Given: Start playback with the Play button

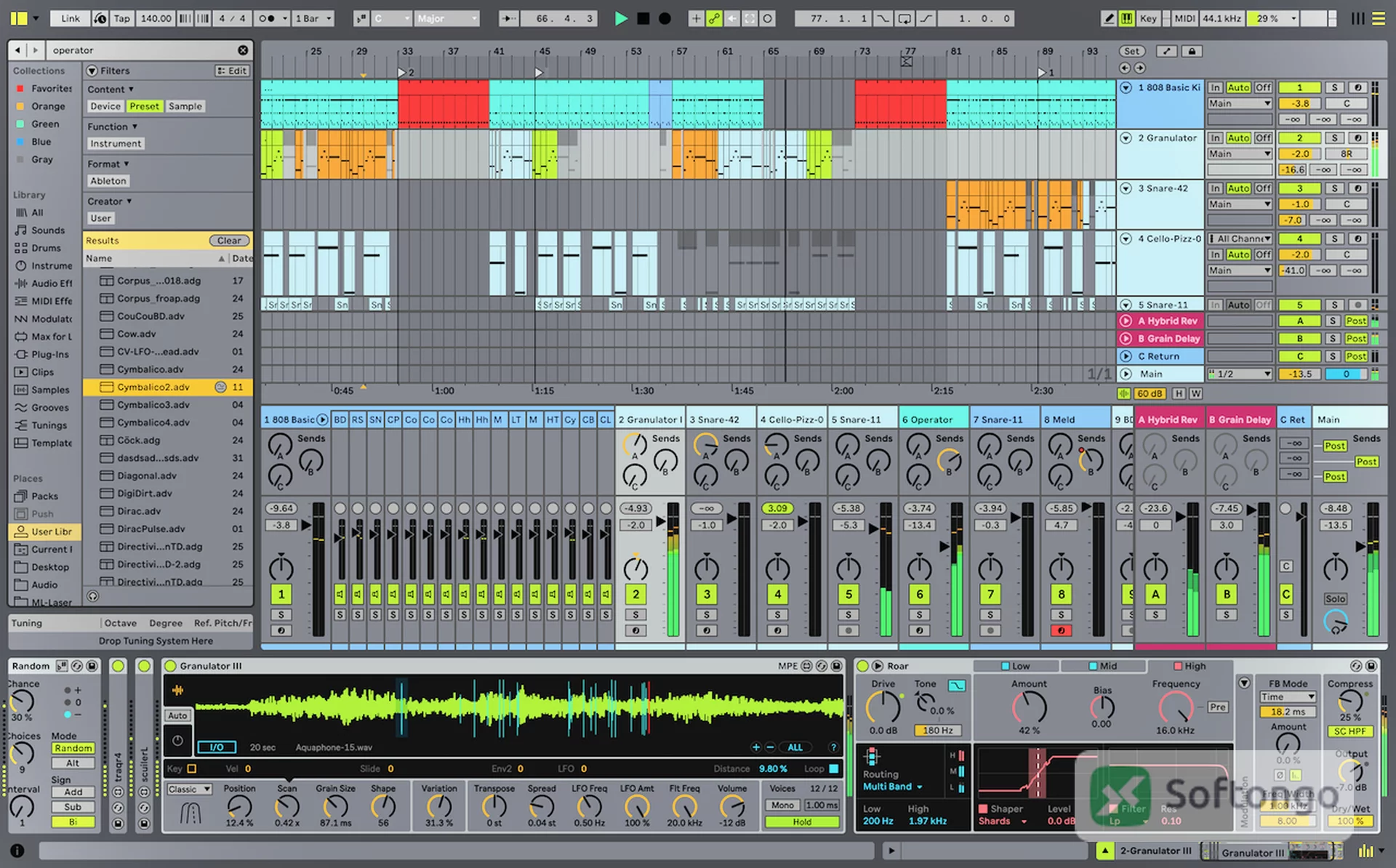Looking at the screenshot, I should pyautogui.click(x=620, y=19).
